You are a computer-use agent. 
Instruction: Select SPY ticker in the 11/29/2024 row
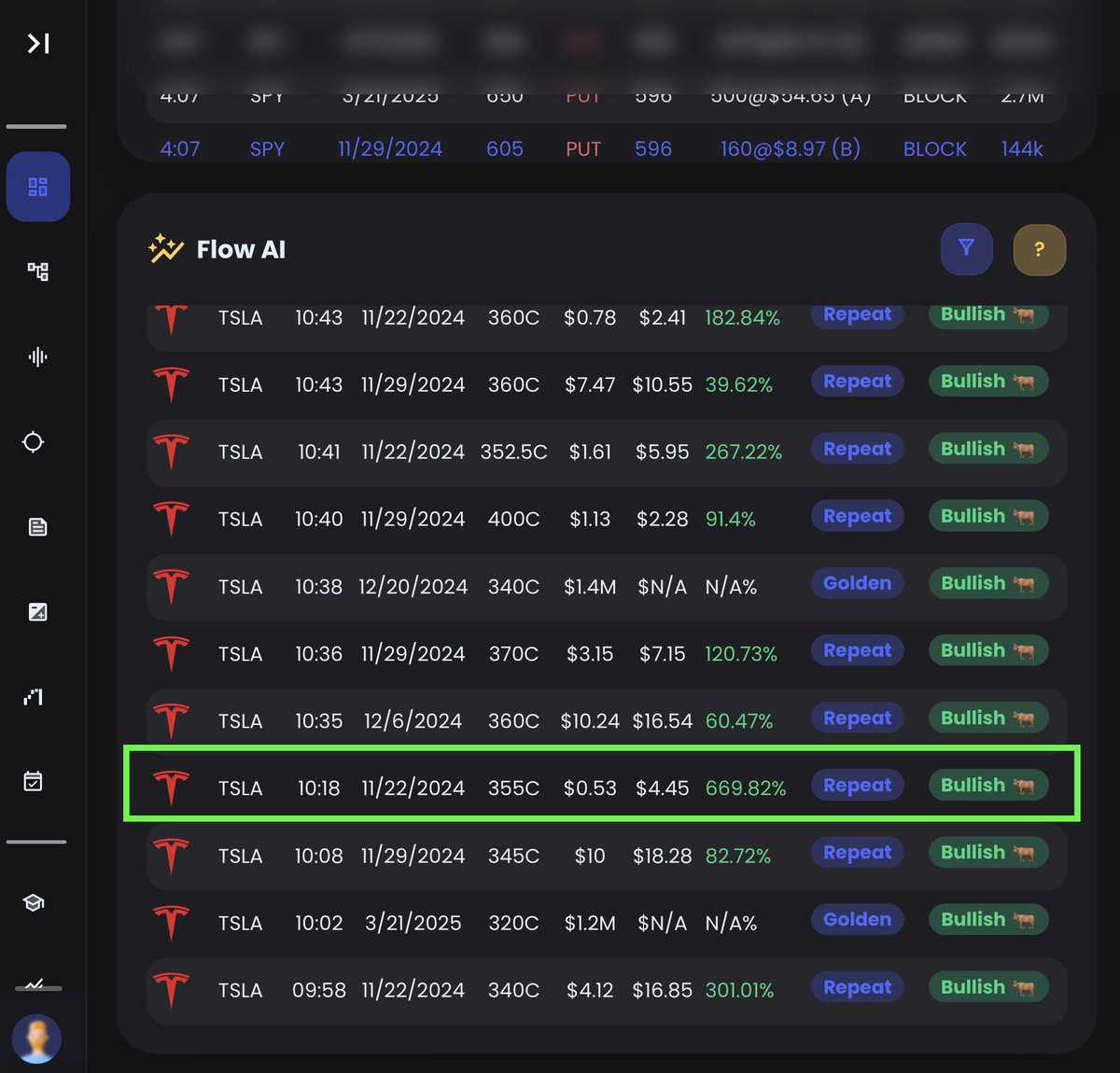pyautogui.click(x=267, y=148)
